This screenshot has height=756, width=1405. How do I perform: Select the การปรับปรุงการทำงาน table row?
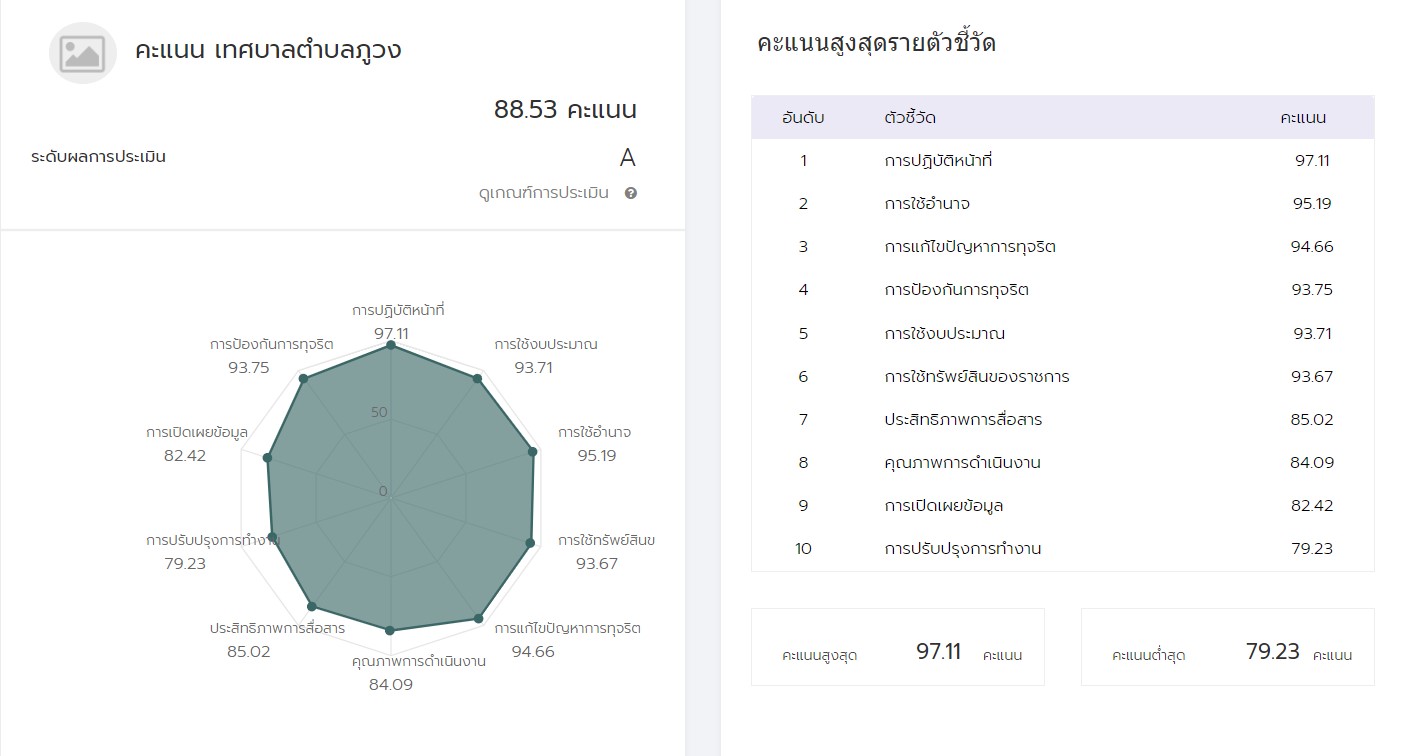click(1063, 548)
